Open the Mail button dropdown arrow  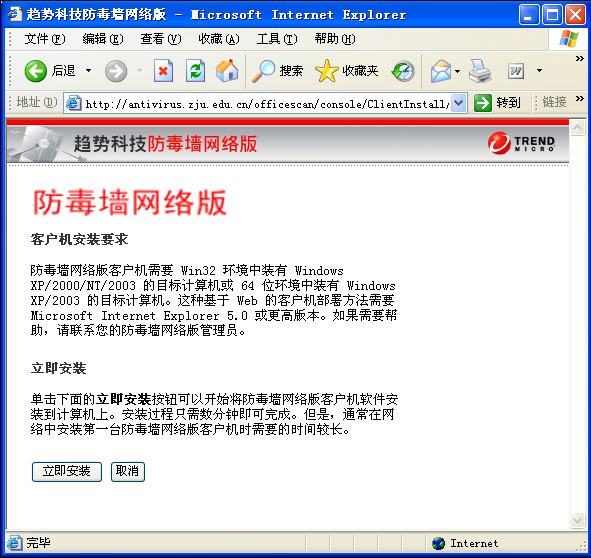(457, 71)
